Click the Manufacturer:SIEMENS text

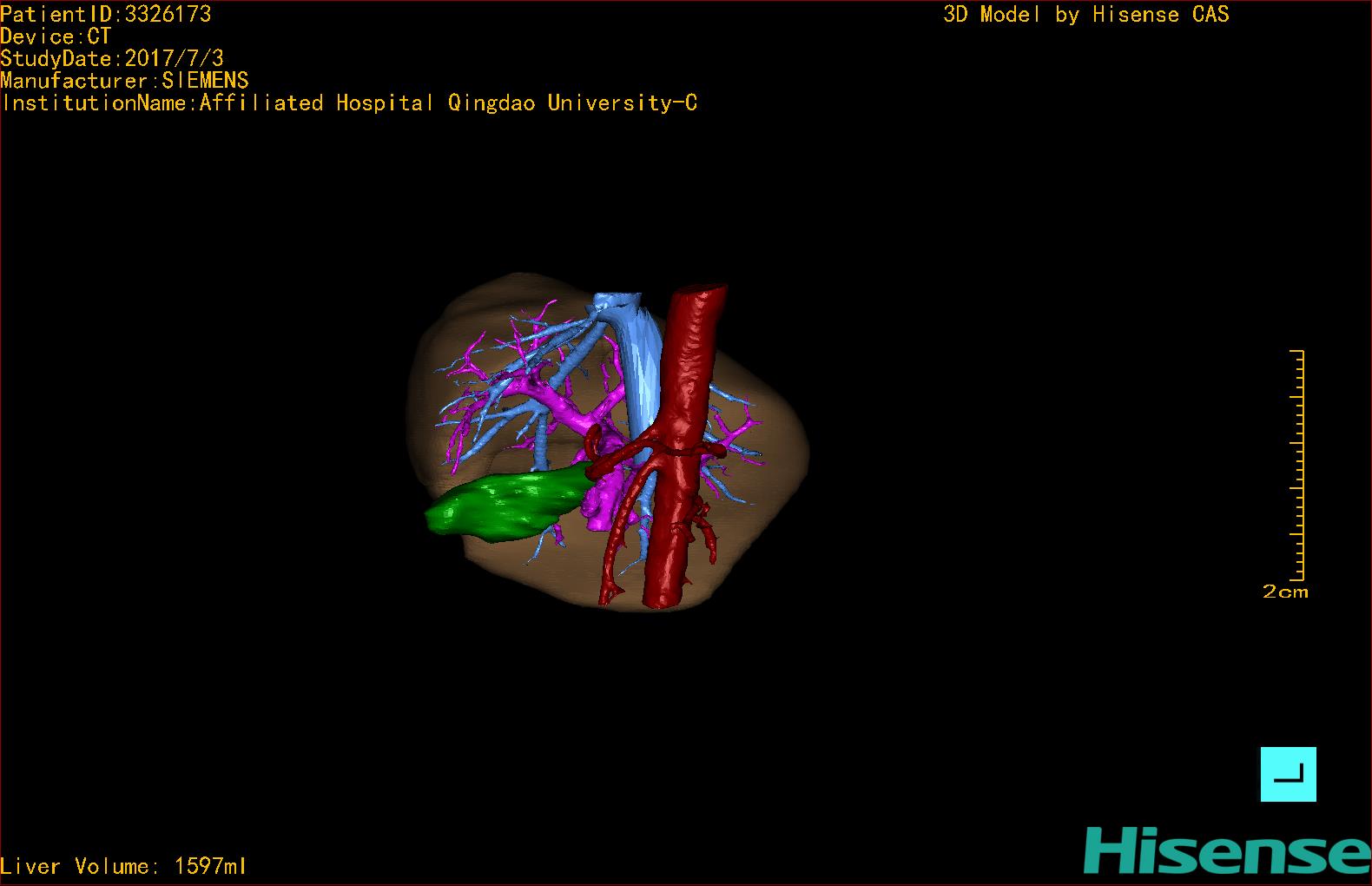pos(124,81)
